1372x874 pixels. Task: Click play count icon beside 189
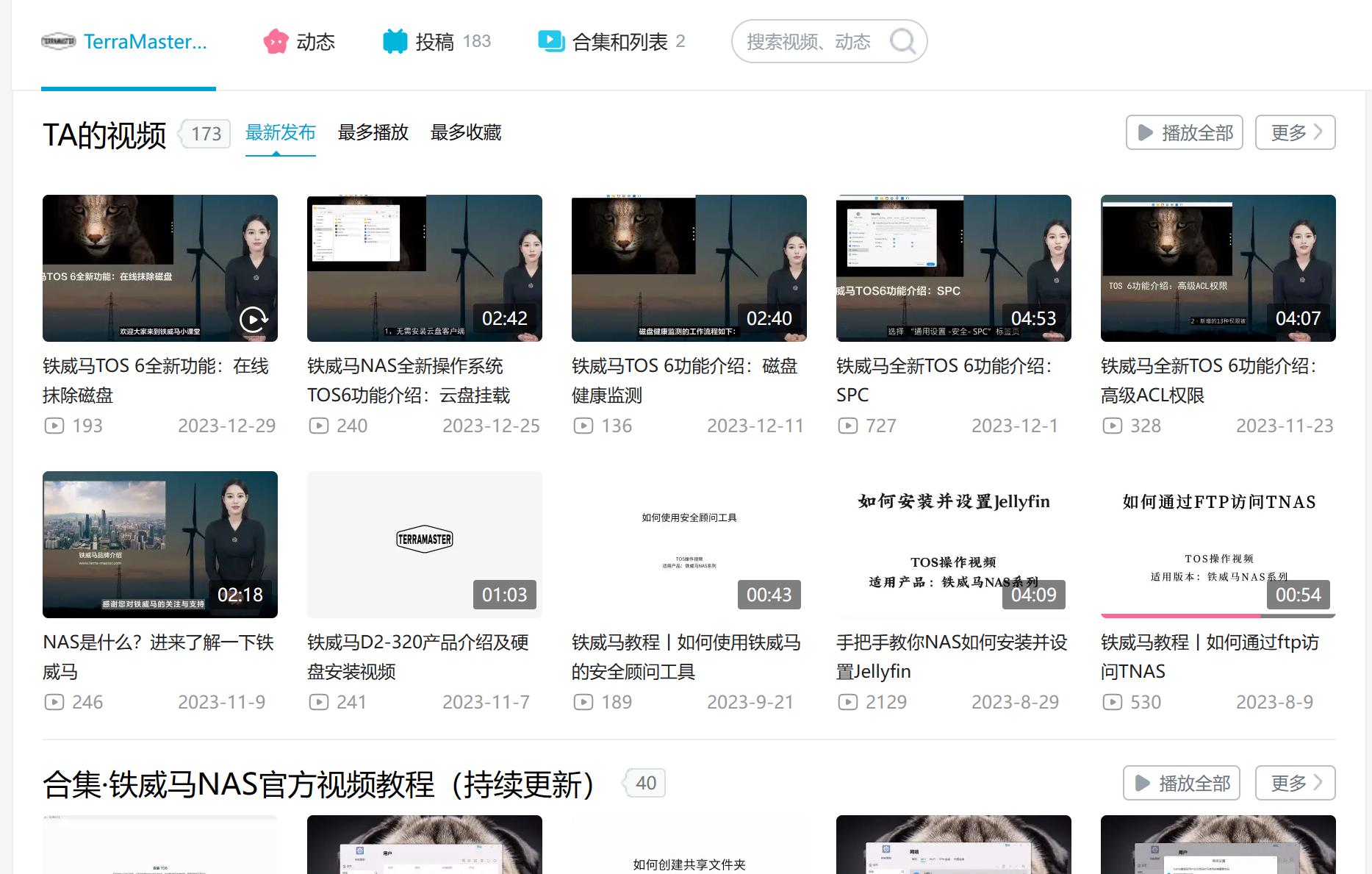[x=583, y=702]
